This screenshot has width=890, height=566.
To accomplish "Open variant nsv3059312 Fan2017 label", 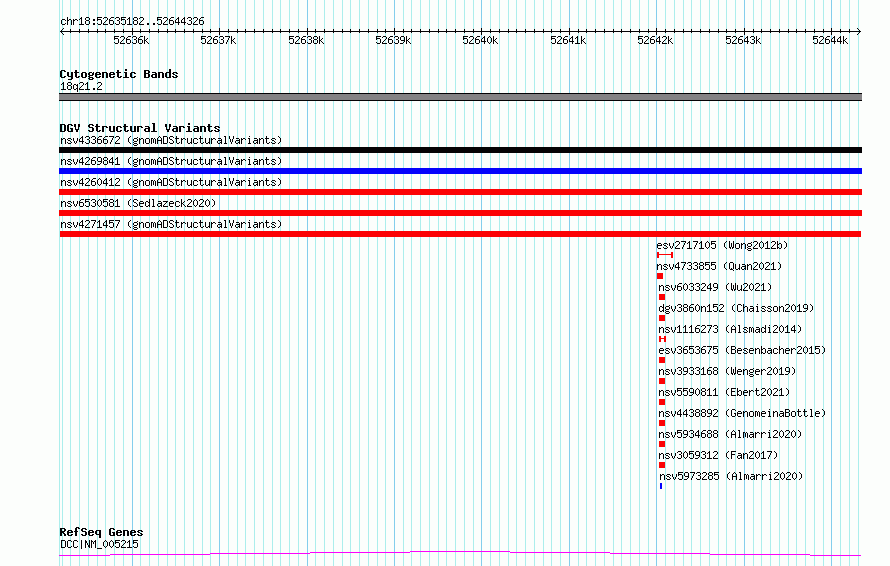I will (718, 455).
